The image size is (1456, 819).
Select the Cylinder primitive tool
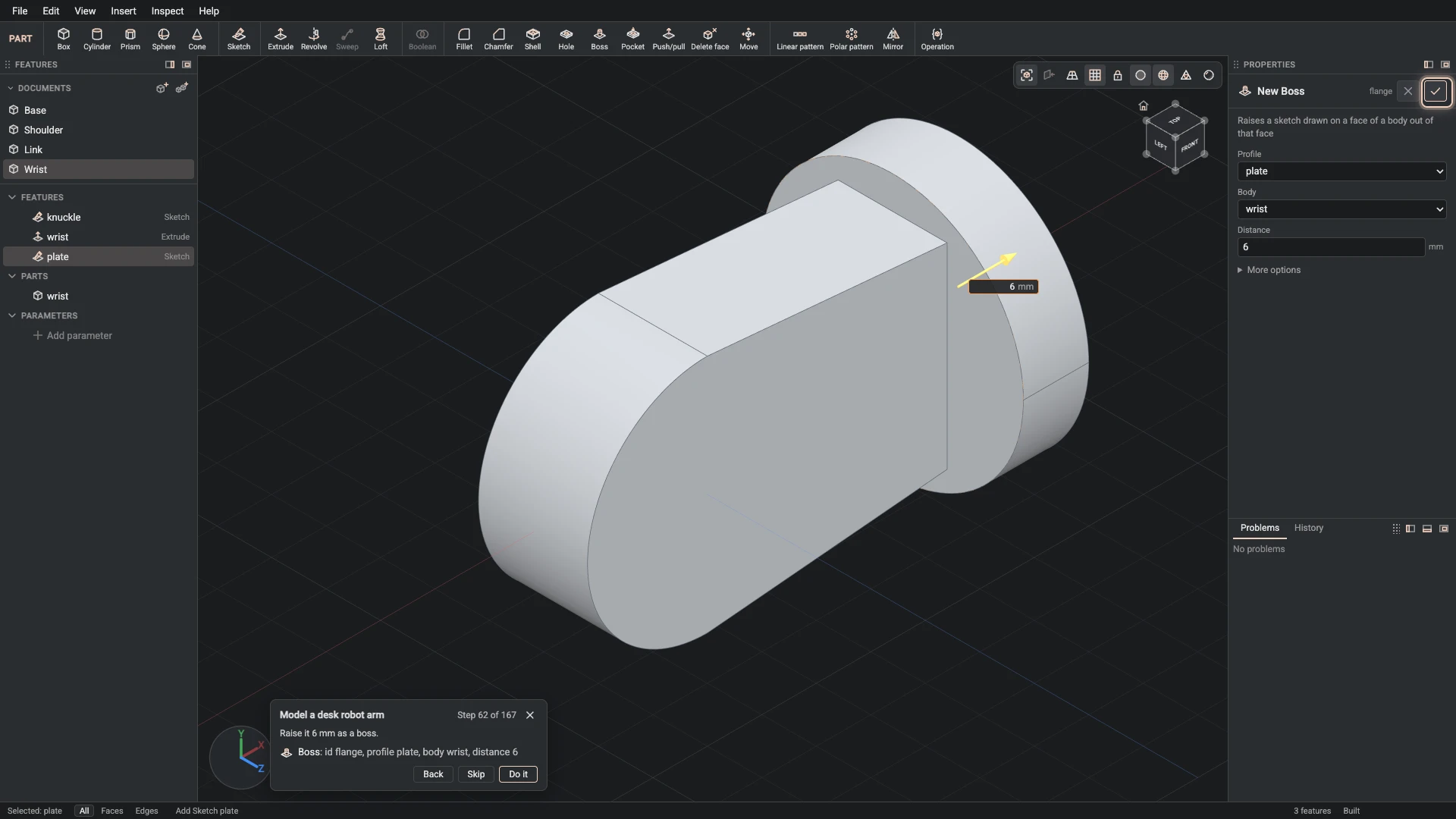click(97, 39)
